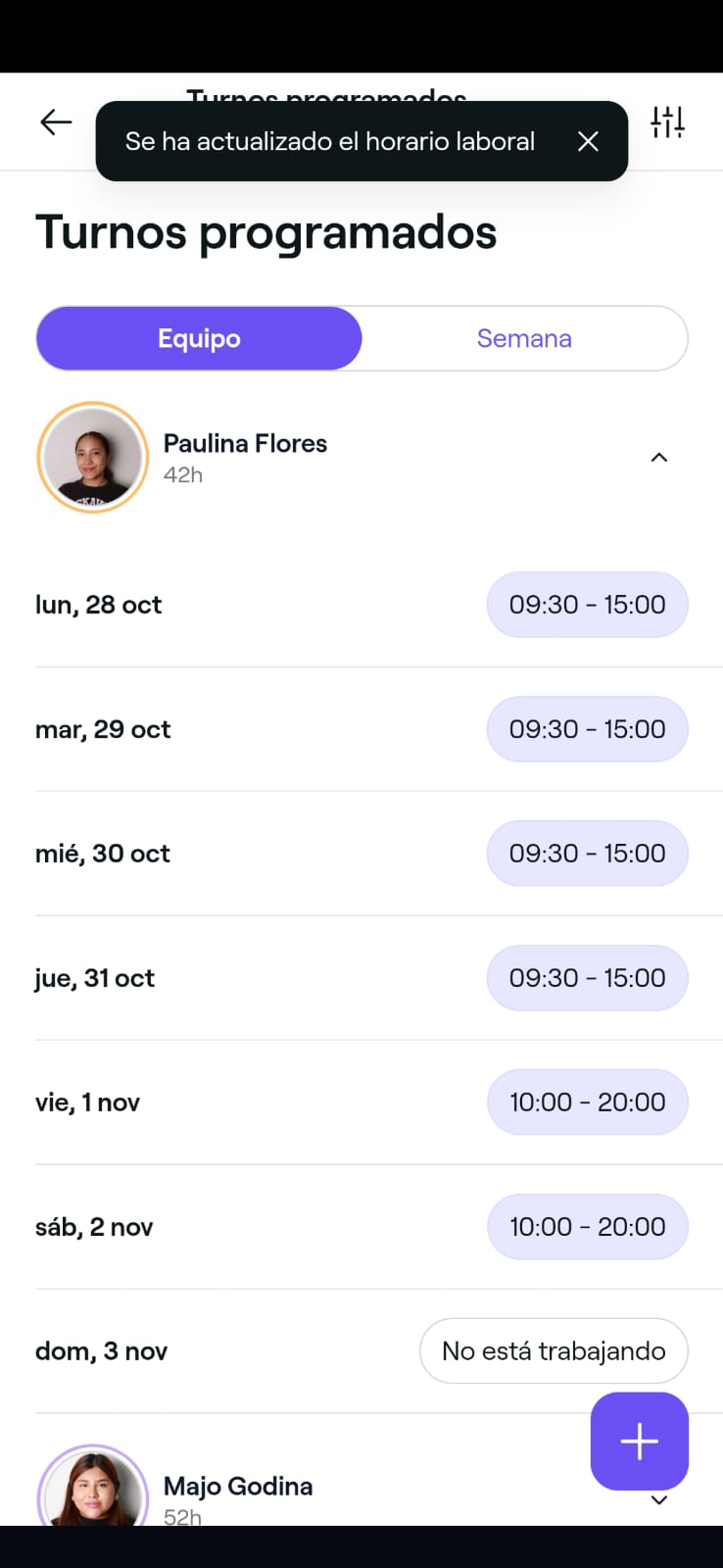This screenshot has width=723, height=1568.
Task: Edit the mié, 30 oct shift time
Action: [587, 854]
